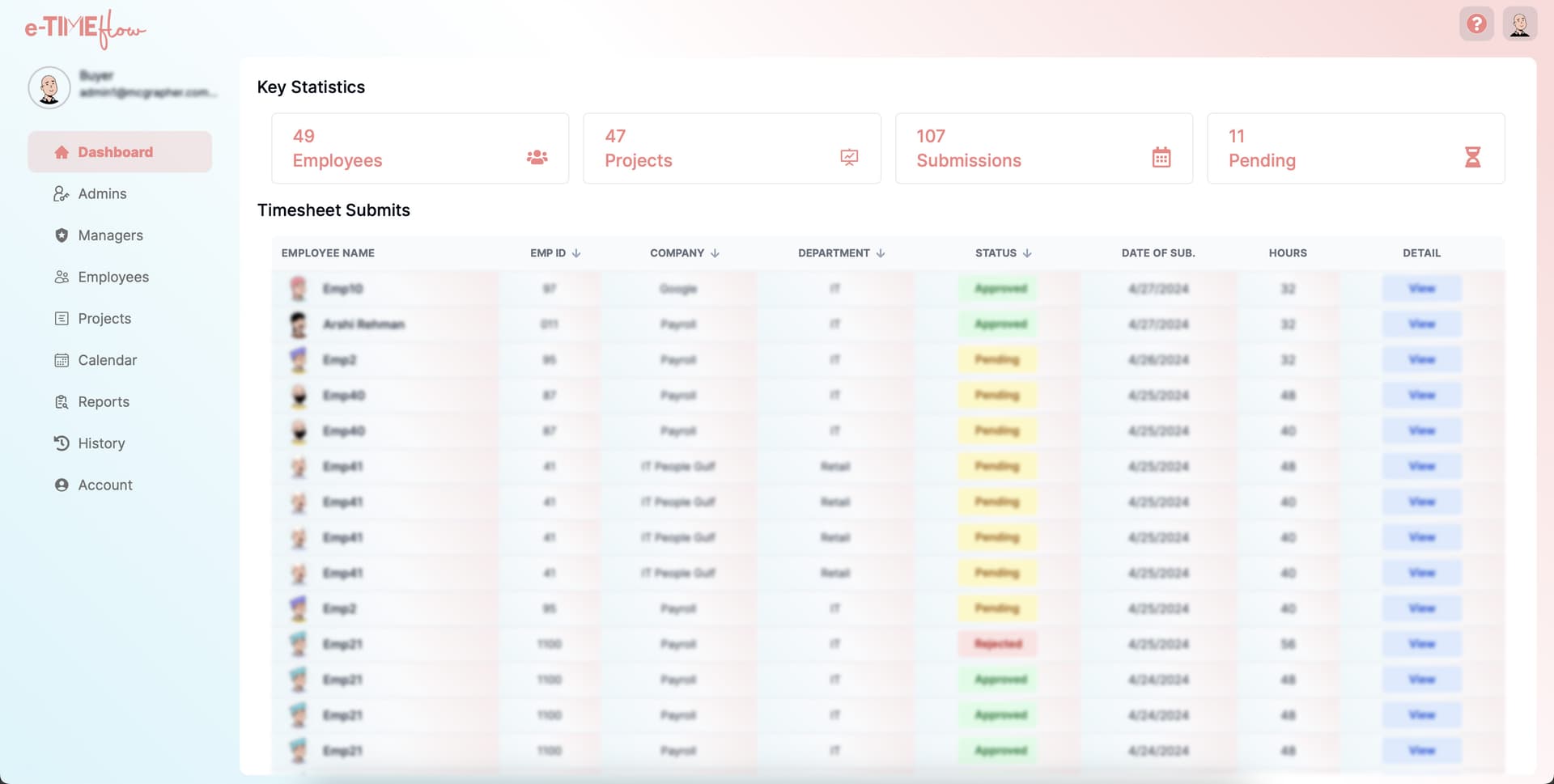The image size is (1554, 784).
Task: Click the e-TIMEflow logo
Action: (85, 29)
